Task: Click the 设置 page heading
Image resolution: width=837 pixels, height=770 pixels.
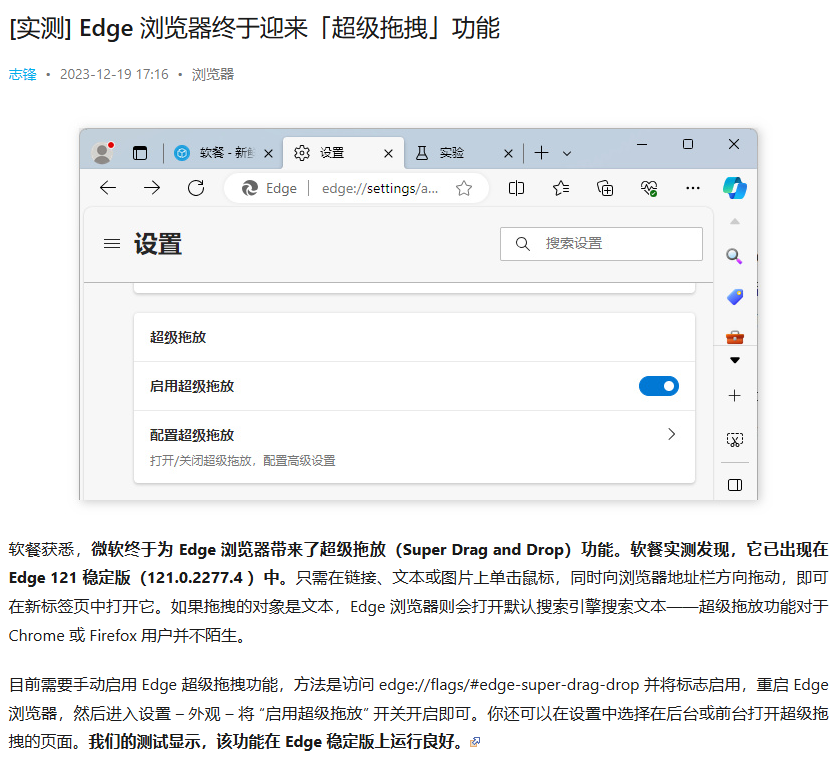Action: 157,244
